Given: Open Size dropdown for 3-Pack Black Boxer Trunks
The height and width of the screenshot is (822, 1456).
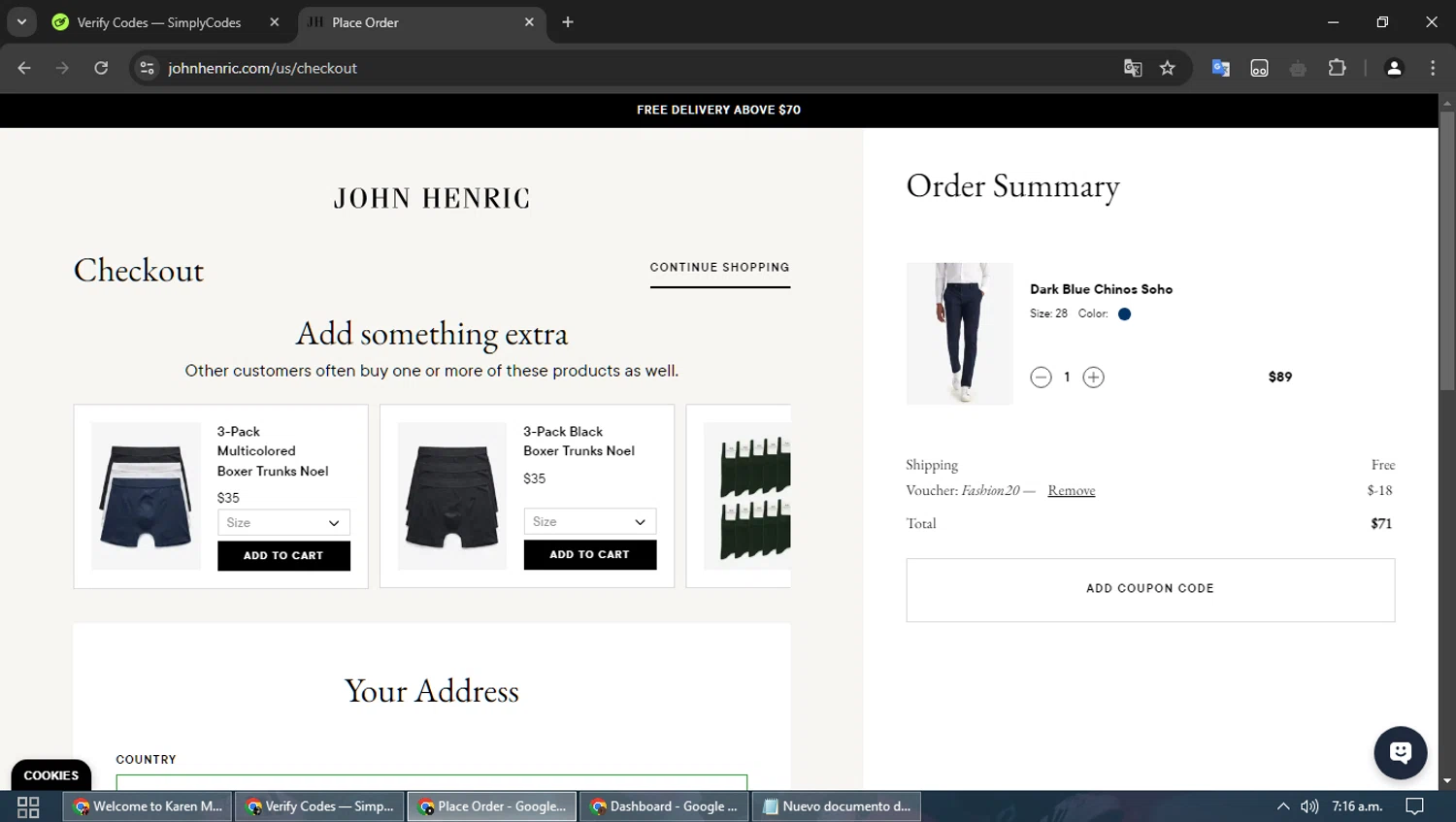Looking at the screenshot, I should [590, 521].
